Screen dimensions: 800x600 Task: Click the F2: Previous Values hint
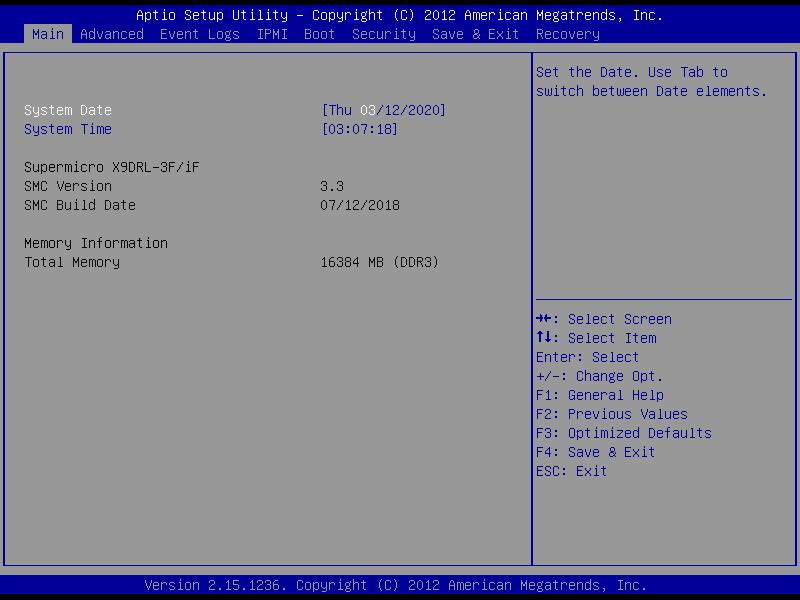612,414
